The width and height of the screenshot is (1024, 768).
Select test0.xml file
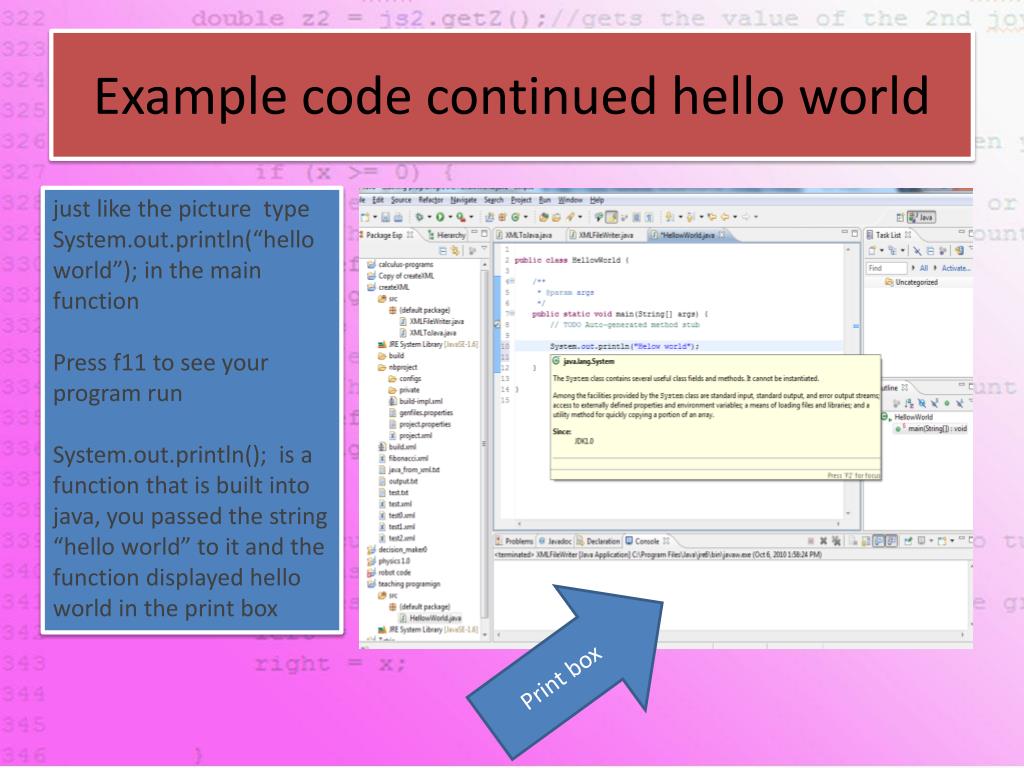pos(396,515)
